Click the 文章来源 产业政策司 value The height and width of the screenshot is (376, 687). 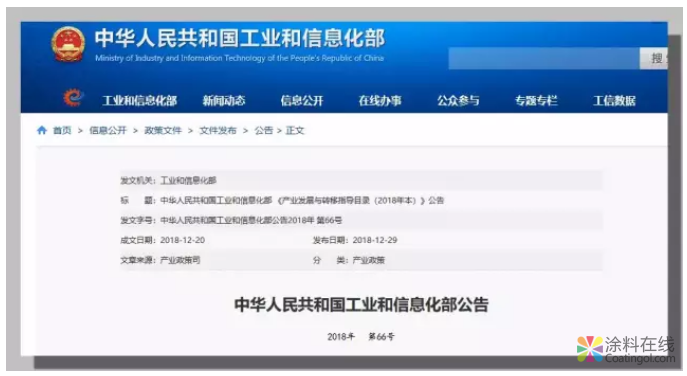click(x=180, y=260)
